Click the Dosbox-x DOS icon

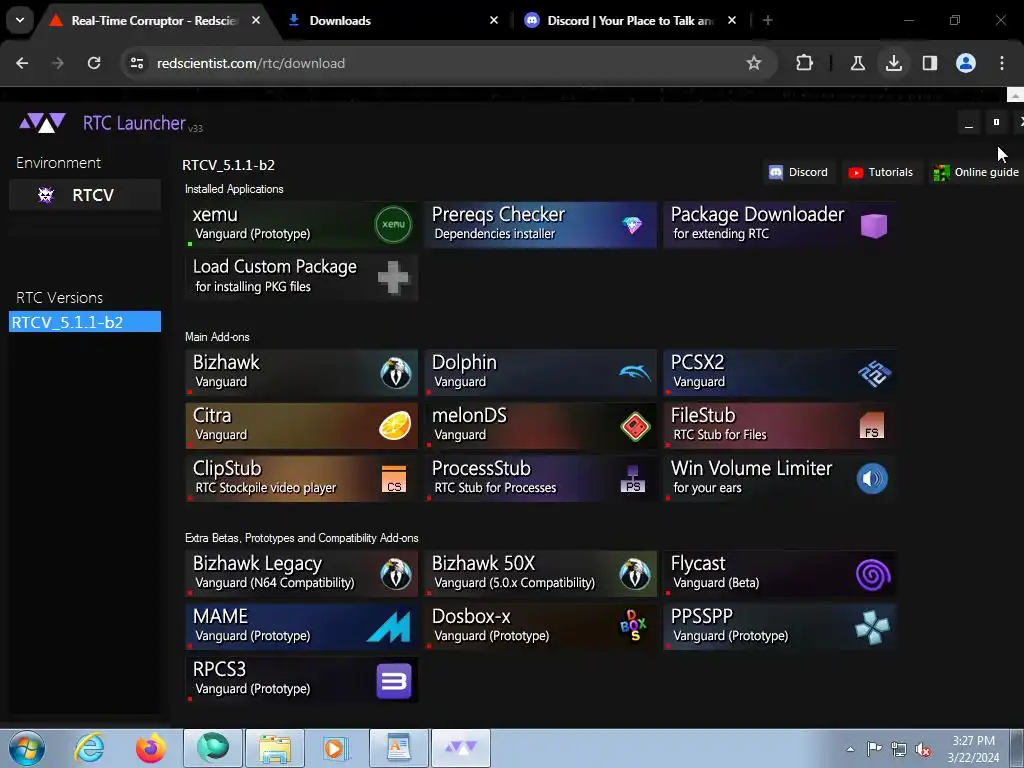pos(633,626)
